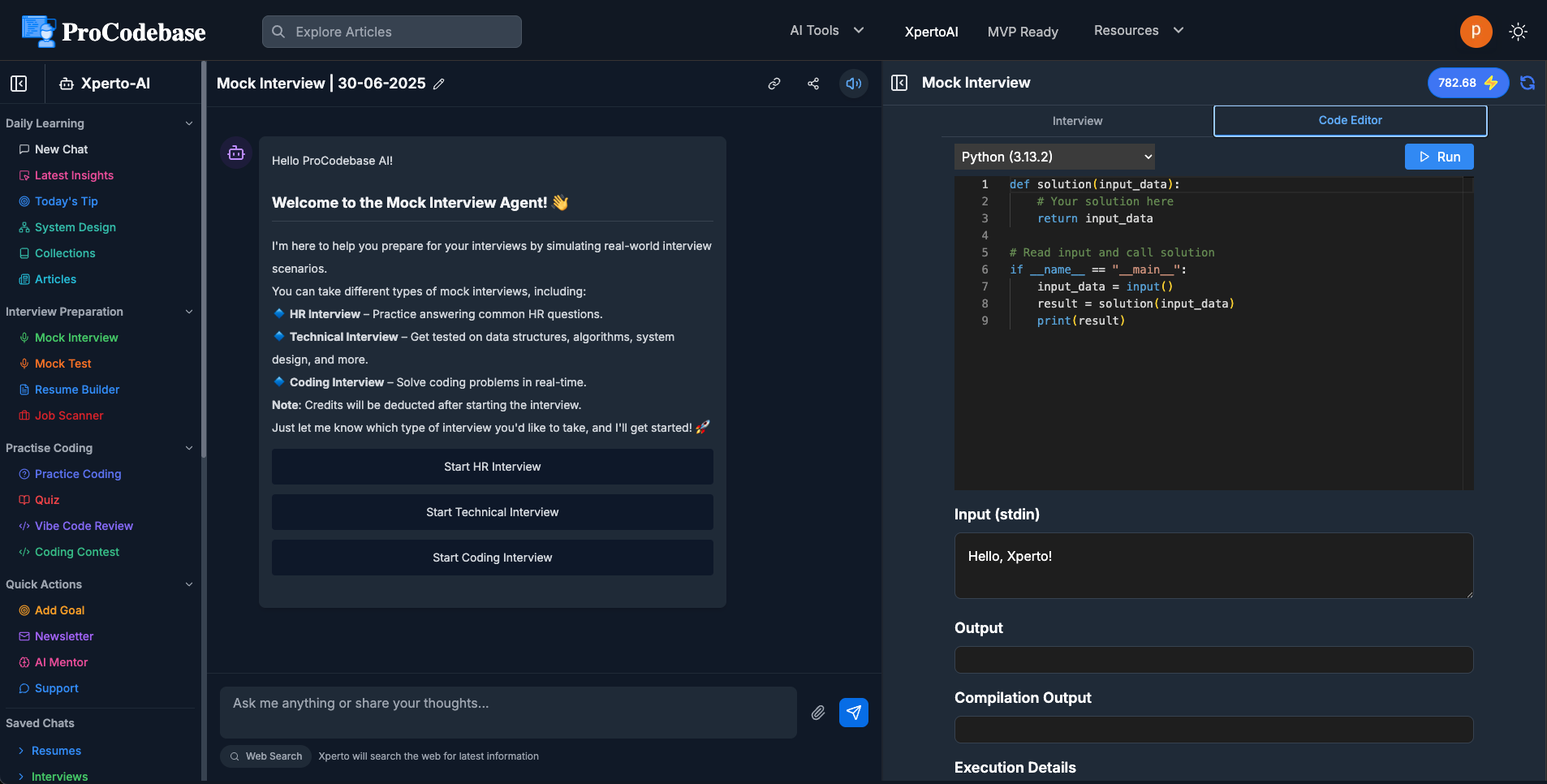Focus the Ask me anything chat input
The width and height of the screenshot is (1547, 784).
pos(508,713)
